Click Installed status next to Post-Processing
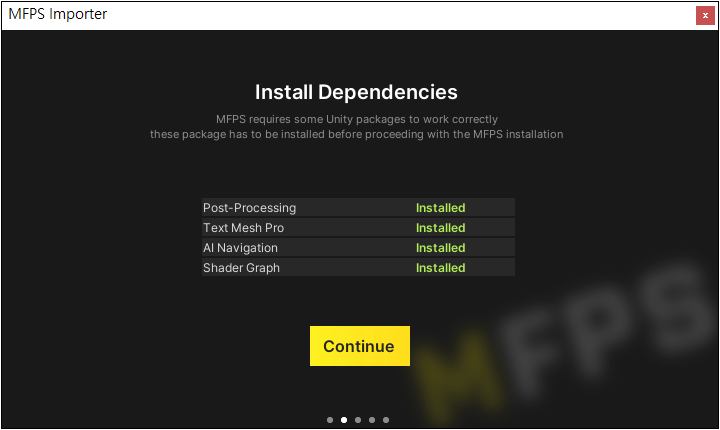 tap(441, 208)
